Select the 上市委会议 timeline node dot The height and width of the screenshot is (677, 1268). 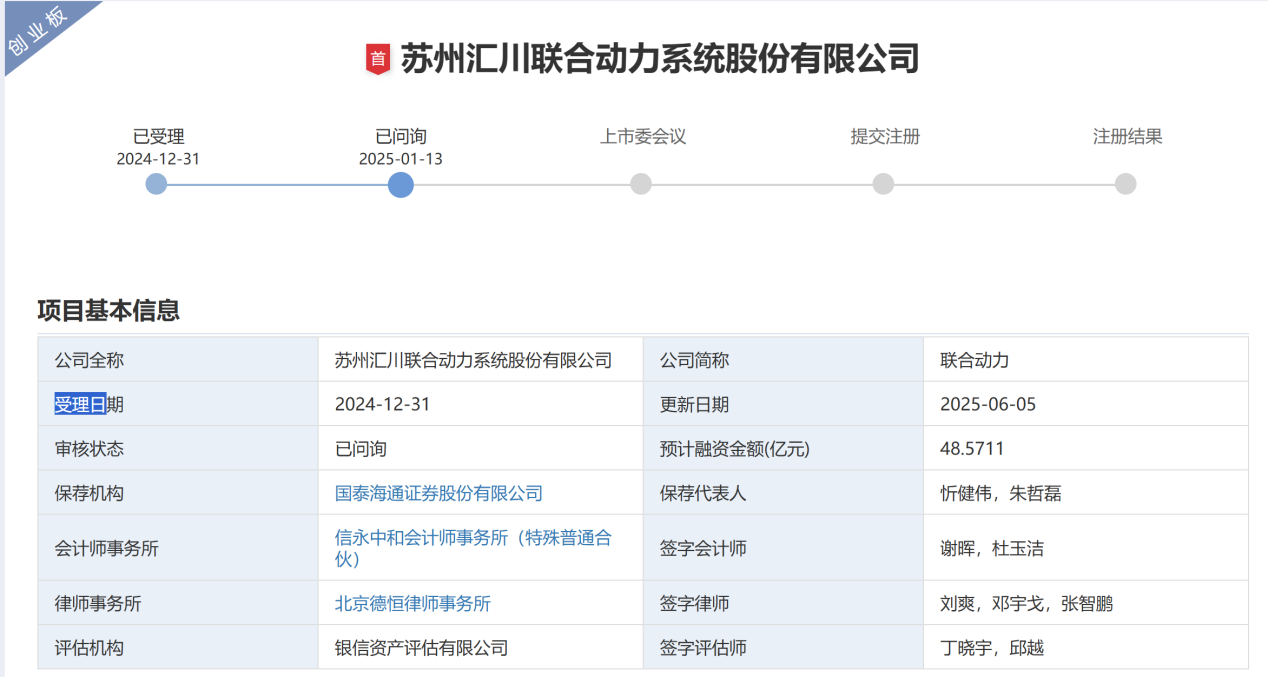[641, 184]
